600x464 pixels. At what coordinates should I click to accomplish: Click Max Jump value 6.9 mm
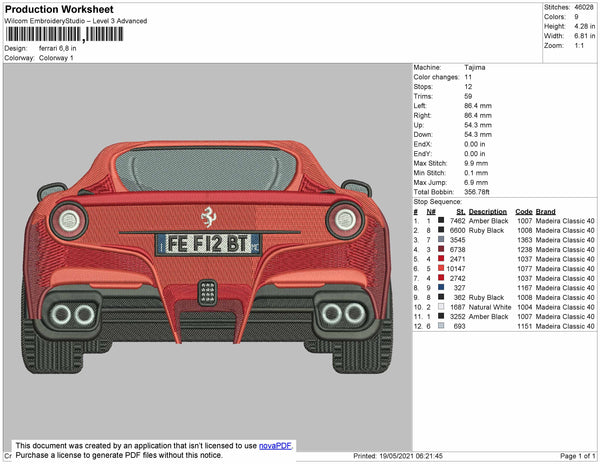click(x=476, y=182)
